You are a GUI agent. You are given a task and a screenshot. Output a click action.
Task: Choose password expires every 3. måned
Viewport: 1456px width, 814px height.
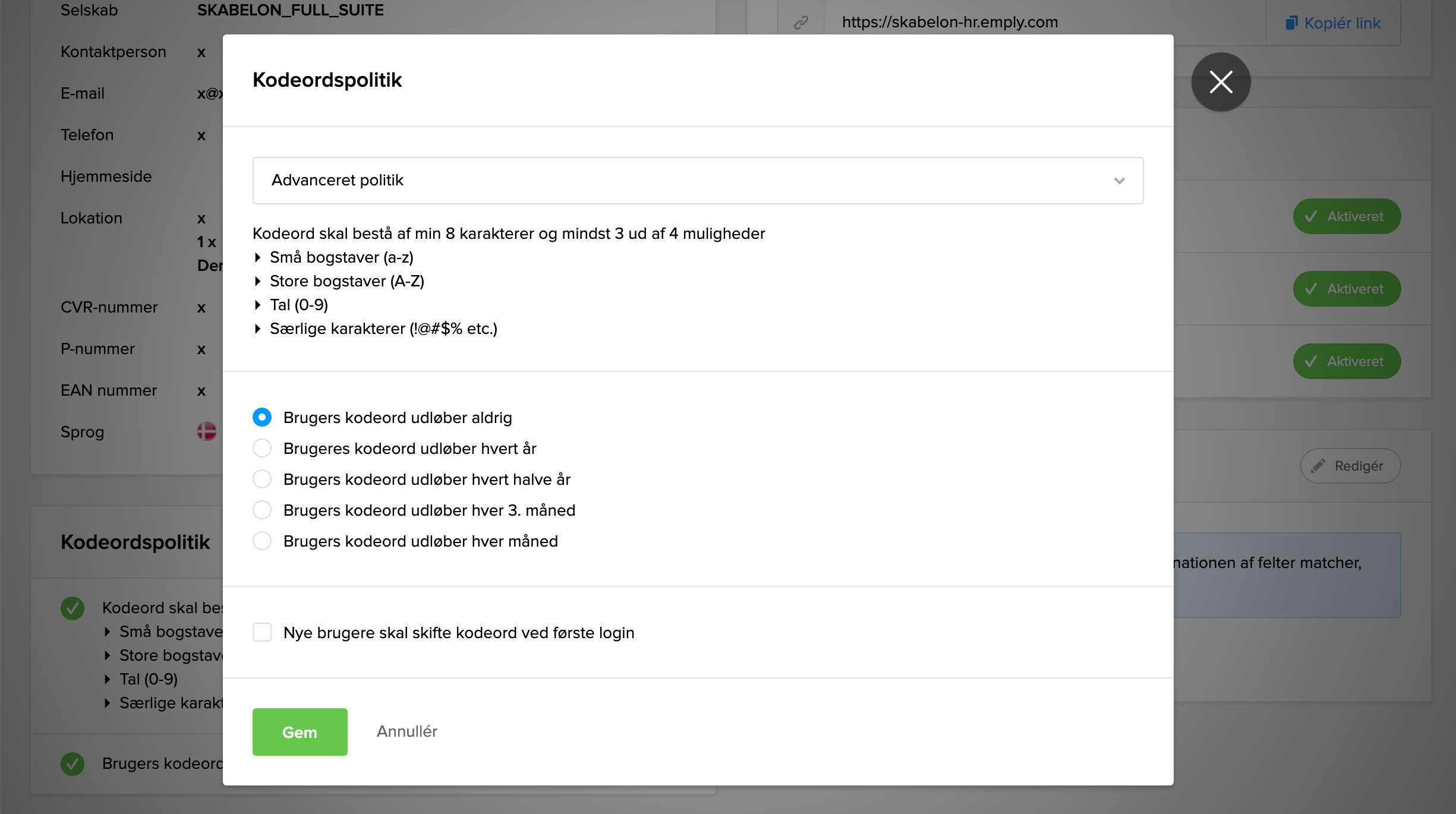point(262,510)
